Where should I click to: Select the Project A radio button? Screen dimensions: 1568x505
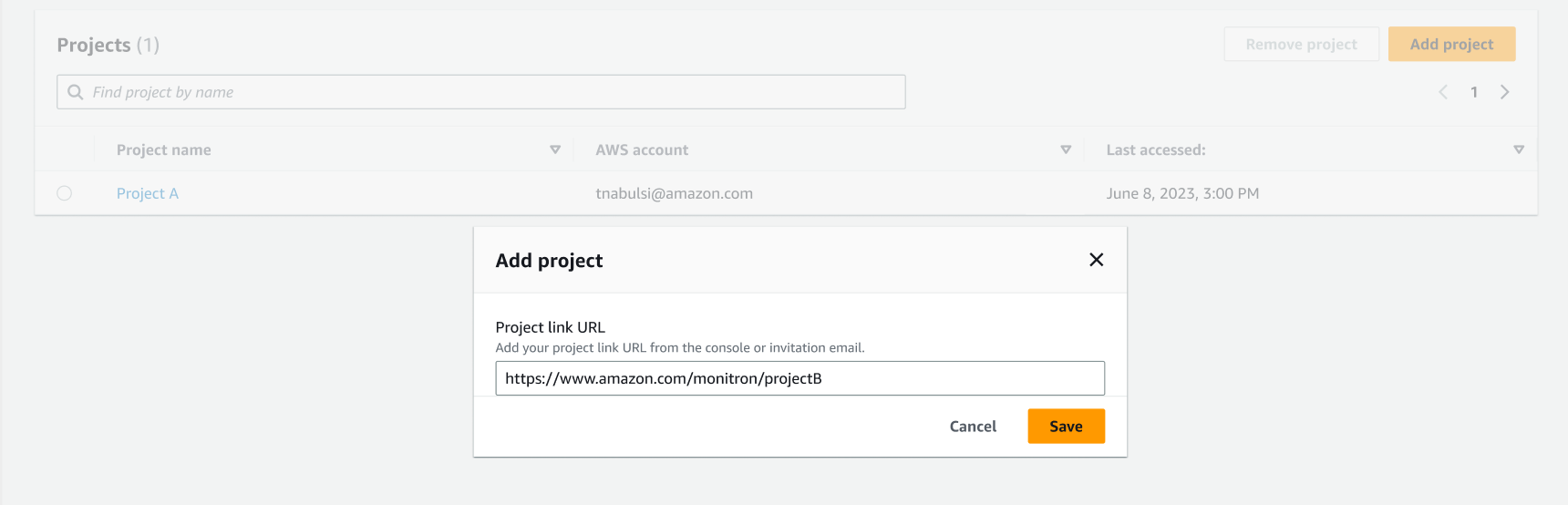(x=64, y=193)
